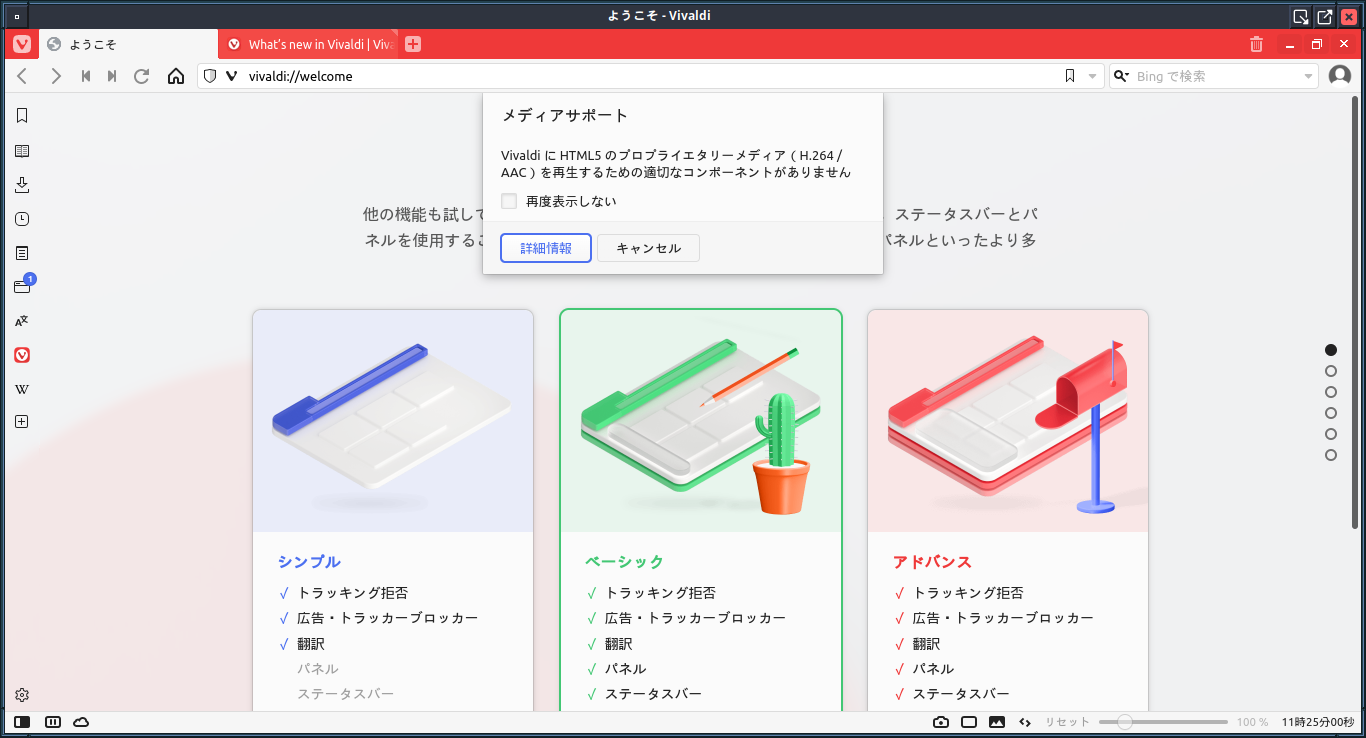Click the Fast forward button
This screenshot has height=738, width=1366.
(113, 76)
